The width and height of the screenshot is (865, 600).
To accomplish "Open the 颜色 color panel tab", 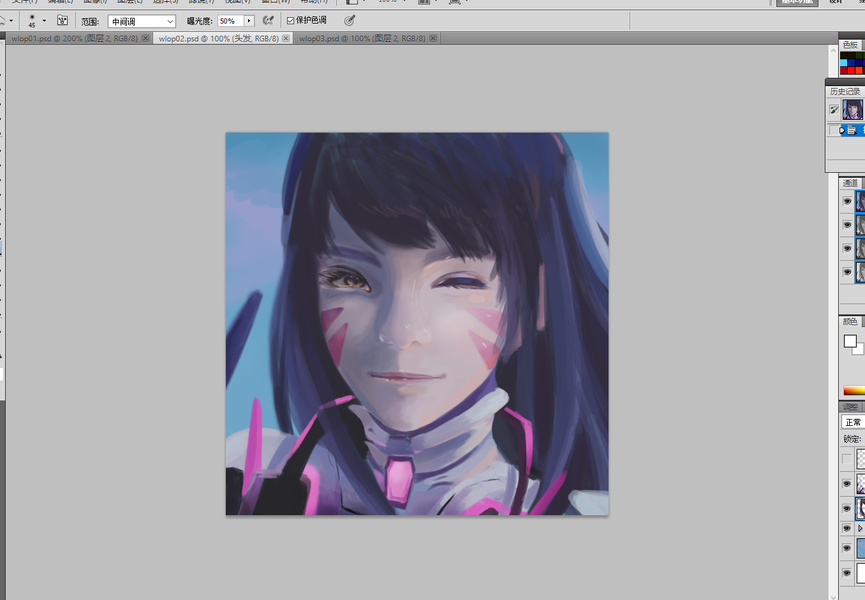I will [x=850, y=322].
